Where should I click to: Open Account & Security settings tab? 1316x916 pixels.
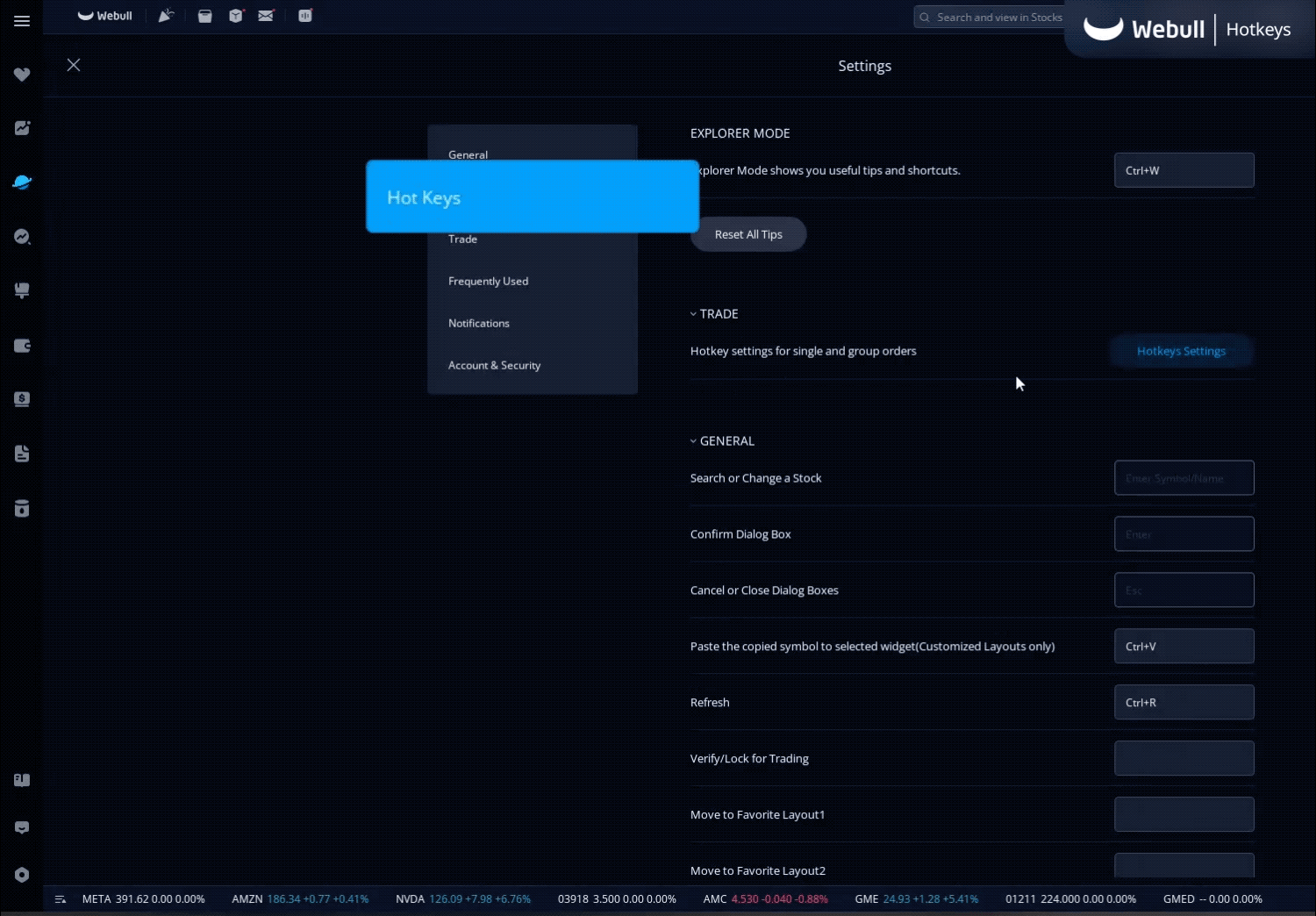click(x=494, y=365)
